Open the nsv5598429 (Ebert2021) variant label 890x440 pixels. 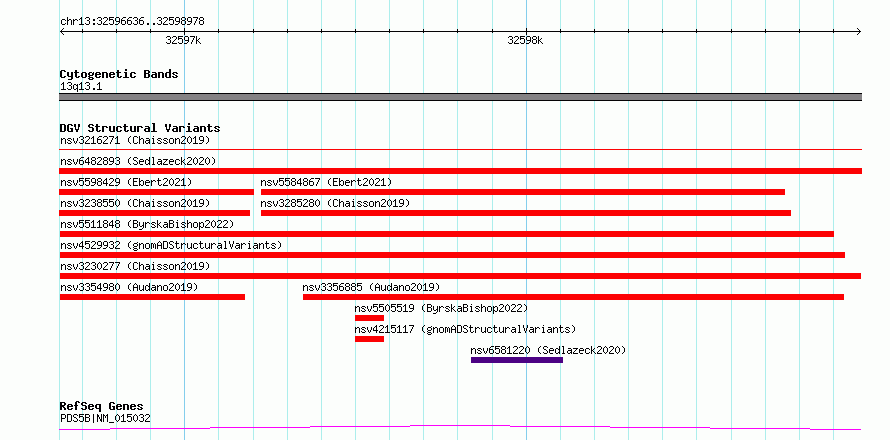pos(126,182)
